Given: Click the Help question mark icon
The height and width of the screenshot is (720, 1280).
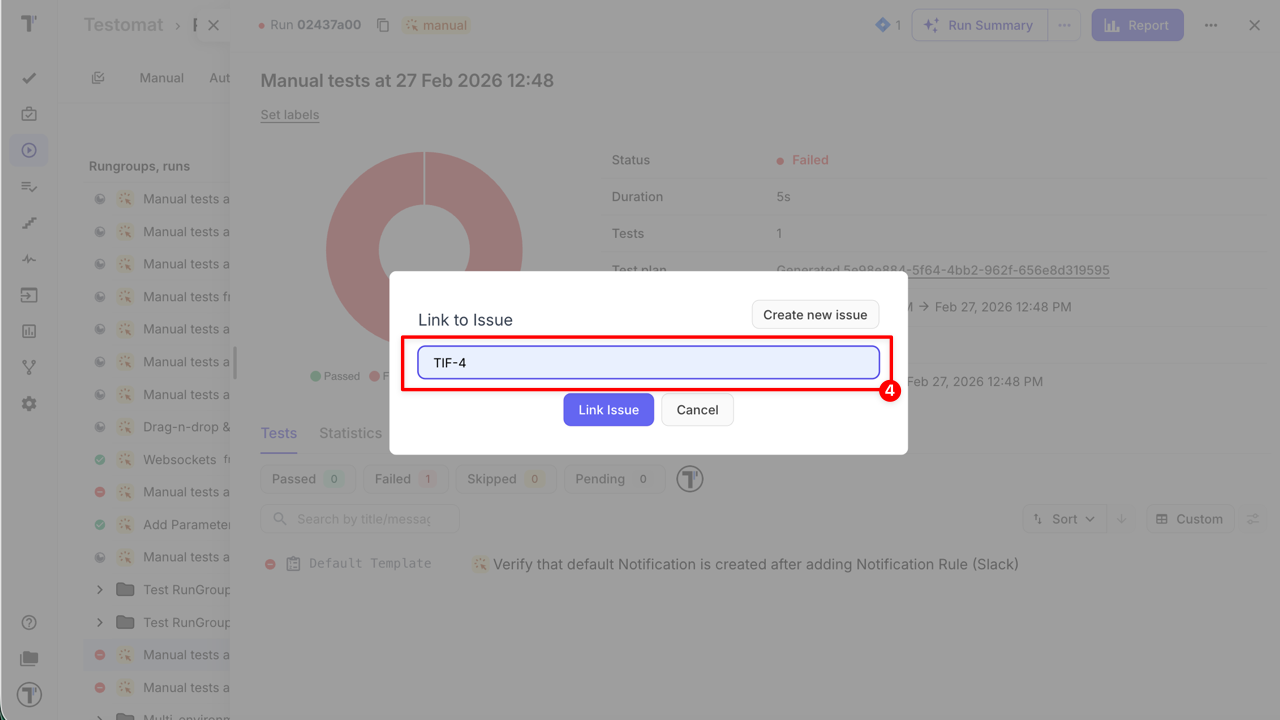Looking at the screenshot, I should pos(28,622).
